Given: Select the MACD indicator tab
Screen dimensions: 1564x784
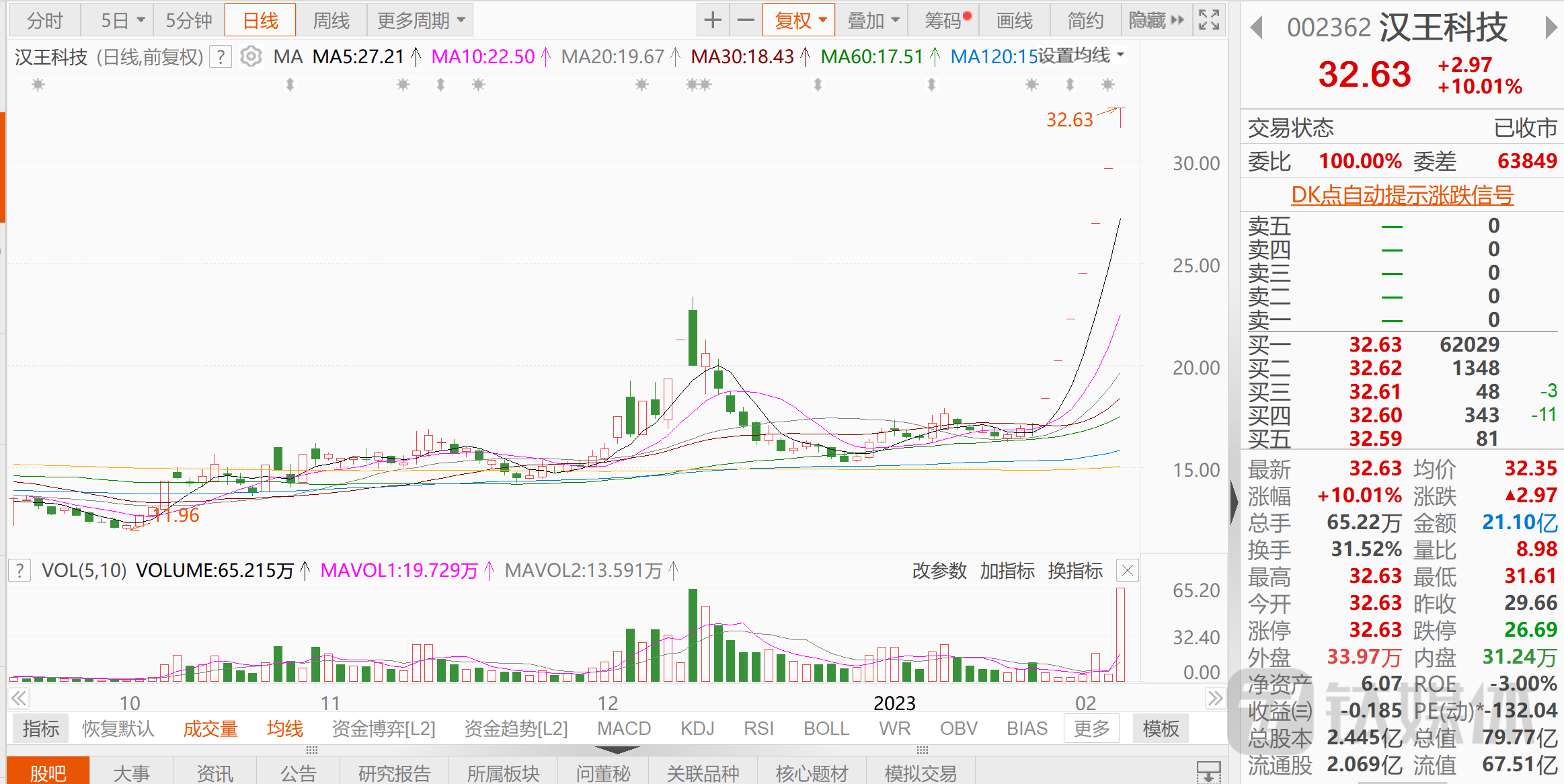Looking at the screenshot, I should coord(623,729).
